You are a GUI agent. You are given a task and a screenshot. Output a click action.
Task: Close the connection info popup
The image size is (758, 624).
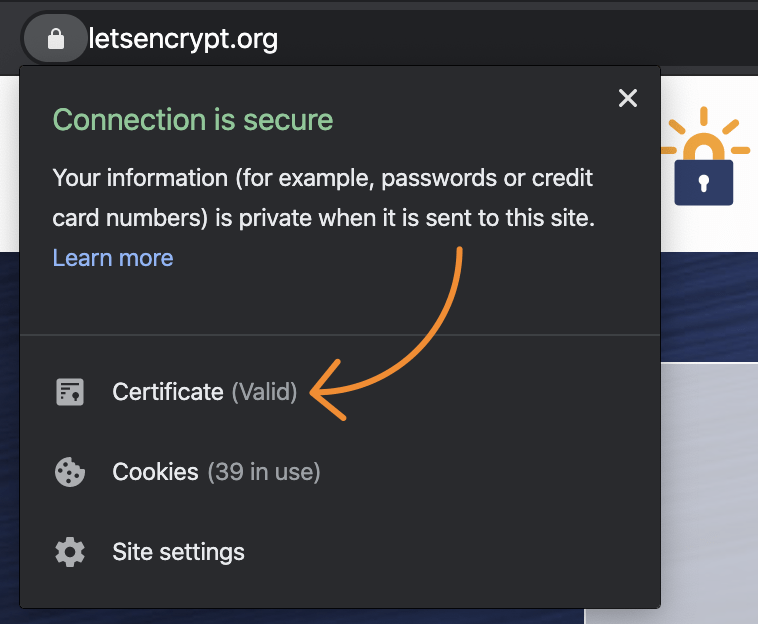[627, 98]
